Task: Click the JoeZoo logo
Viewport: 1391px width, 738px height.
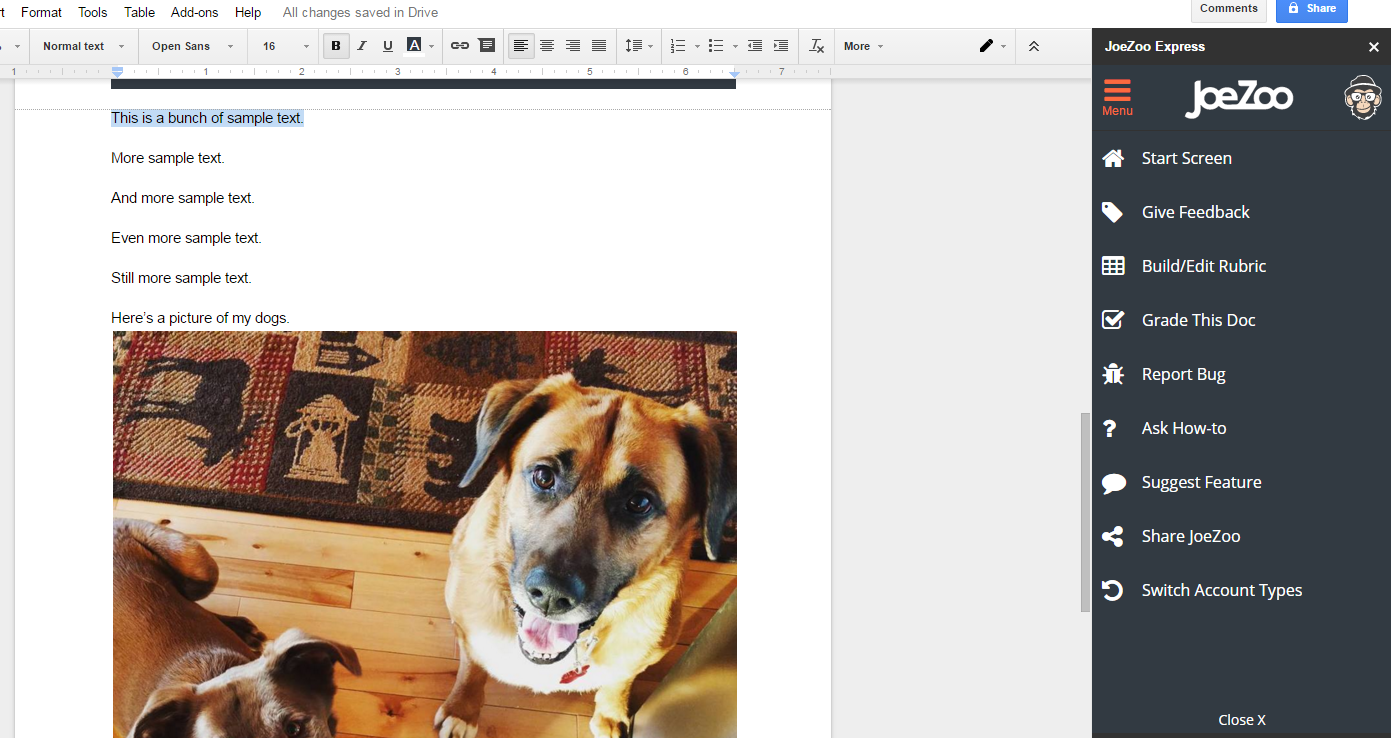Action: coord(1239,98)
